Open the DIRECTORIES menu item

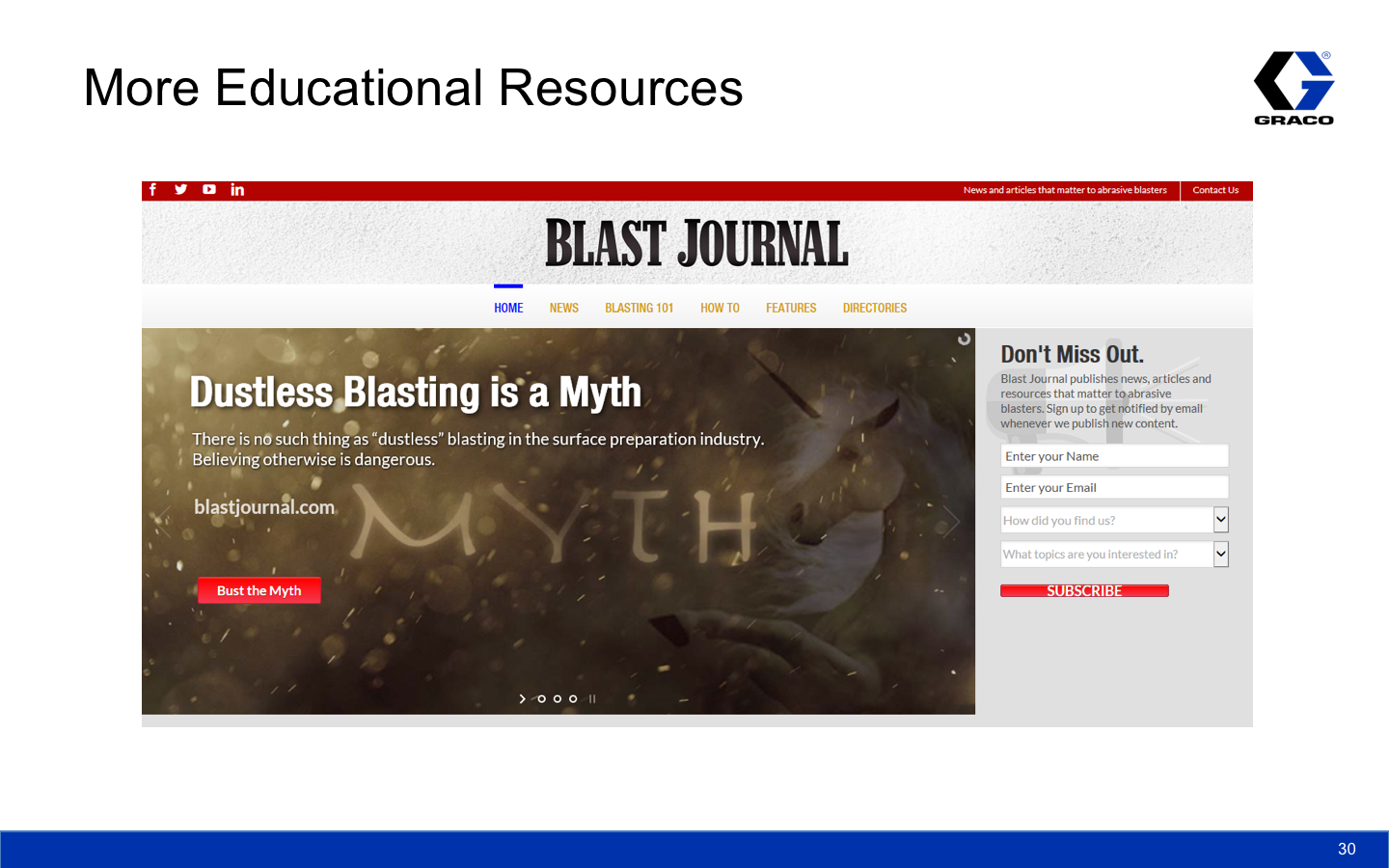click(875, 309)
